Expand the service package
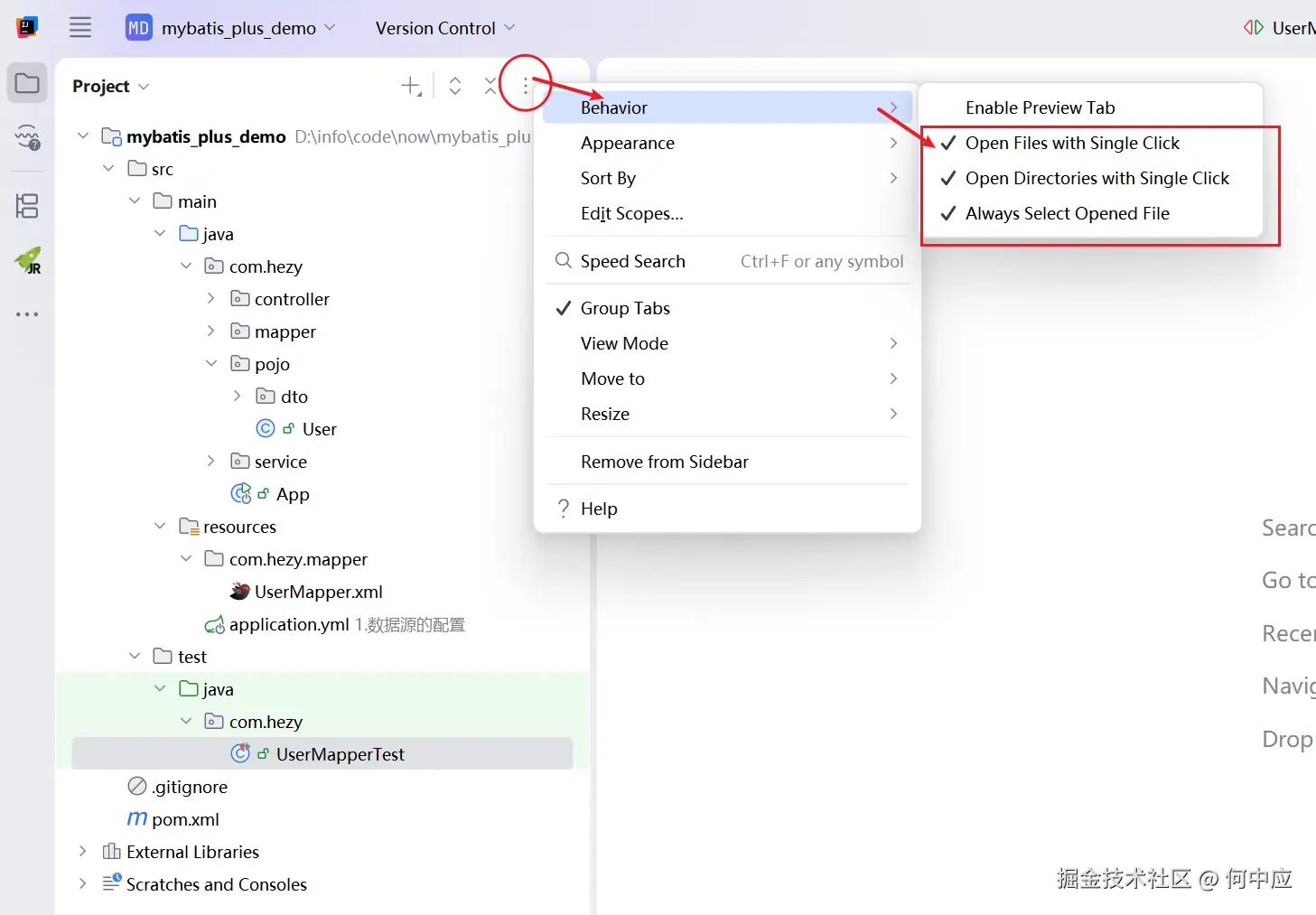 (x=211, y=461)
